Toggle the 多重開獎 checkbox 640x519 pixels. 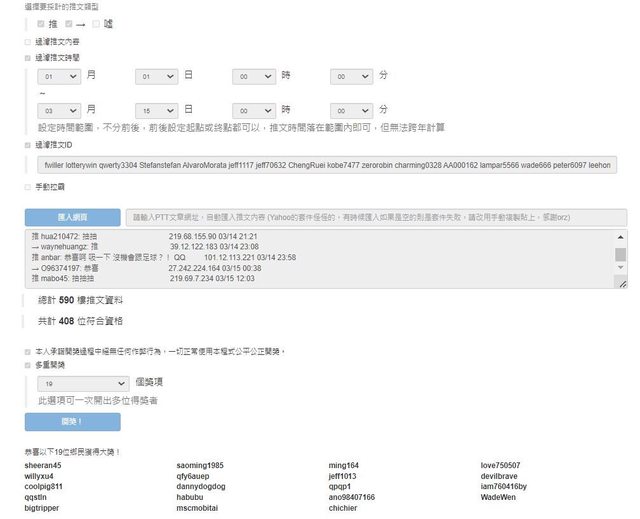pos(28,366)
